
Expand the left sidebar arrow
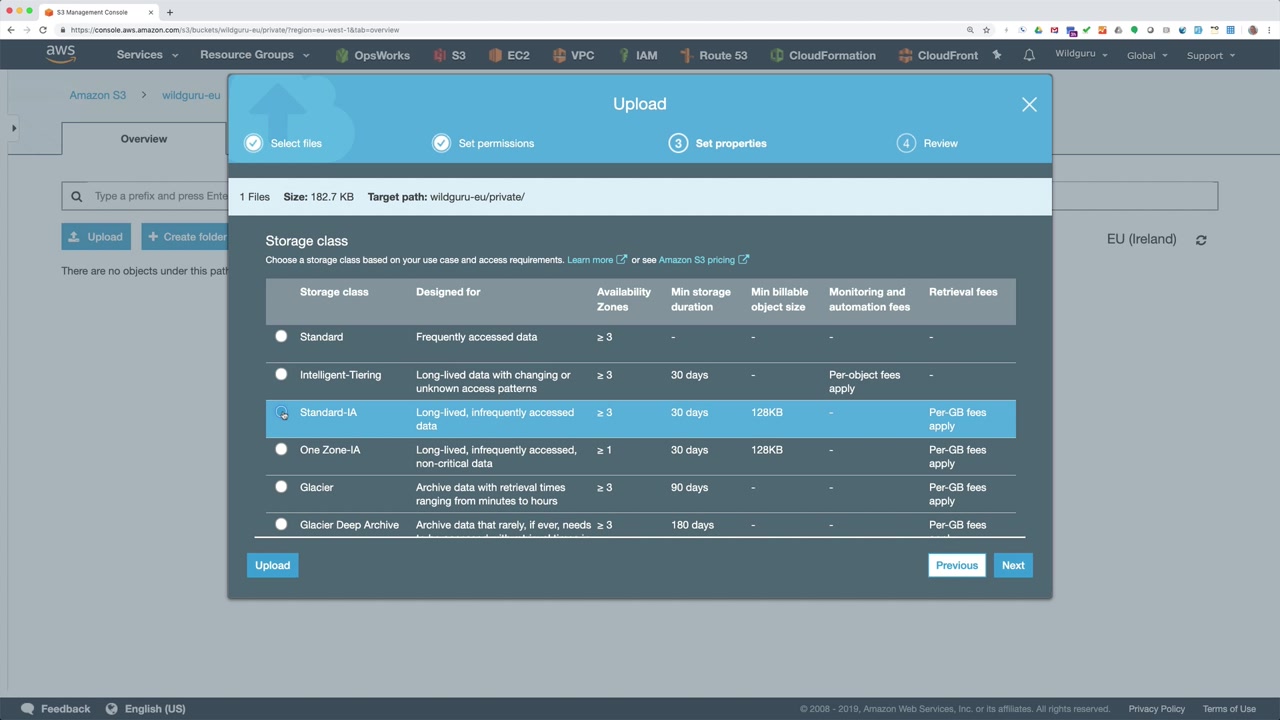click(14, 128)
